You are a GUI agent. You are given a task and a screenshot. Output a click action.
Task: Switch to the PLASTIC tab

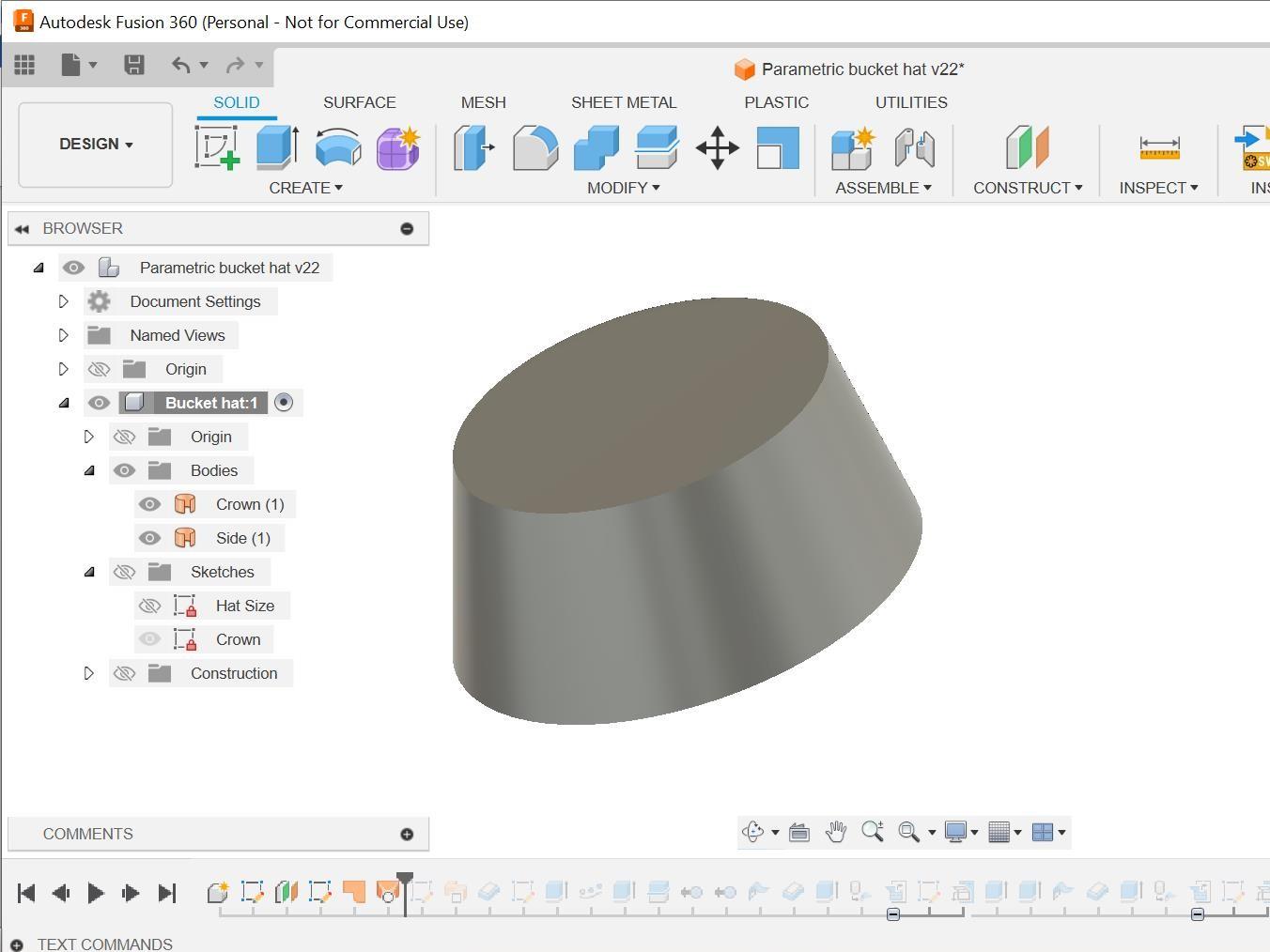click(777, 102)
